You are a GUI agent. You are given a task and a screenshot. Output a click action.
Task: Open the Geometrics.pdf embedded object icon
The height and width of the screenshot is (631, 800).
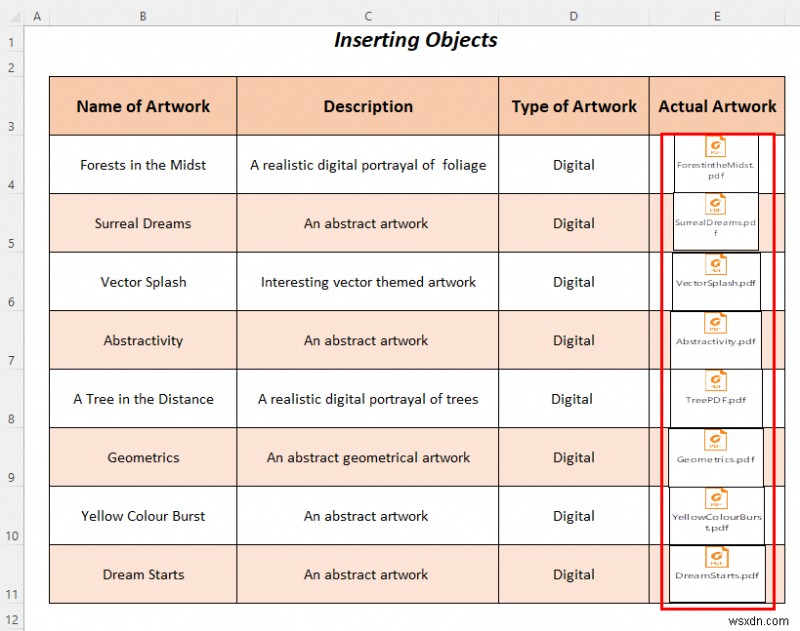tap(716, 458)
